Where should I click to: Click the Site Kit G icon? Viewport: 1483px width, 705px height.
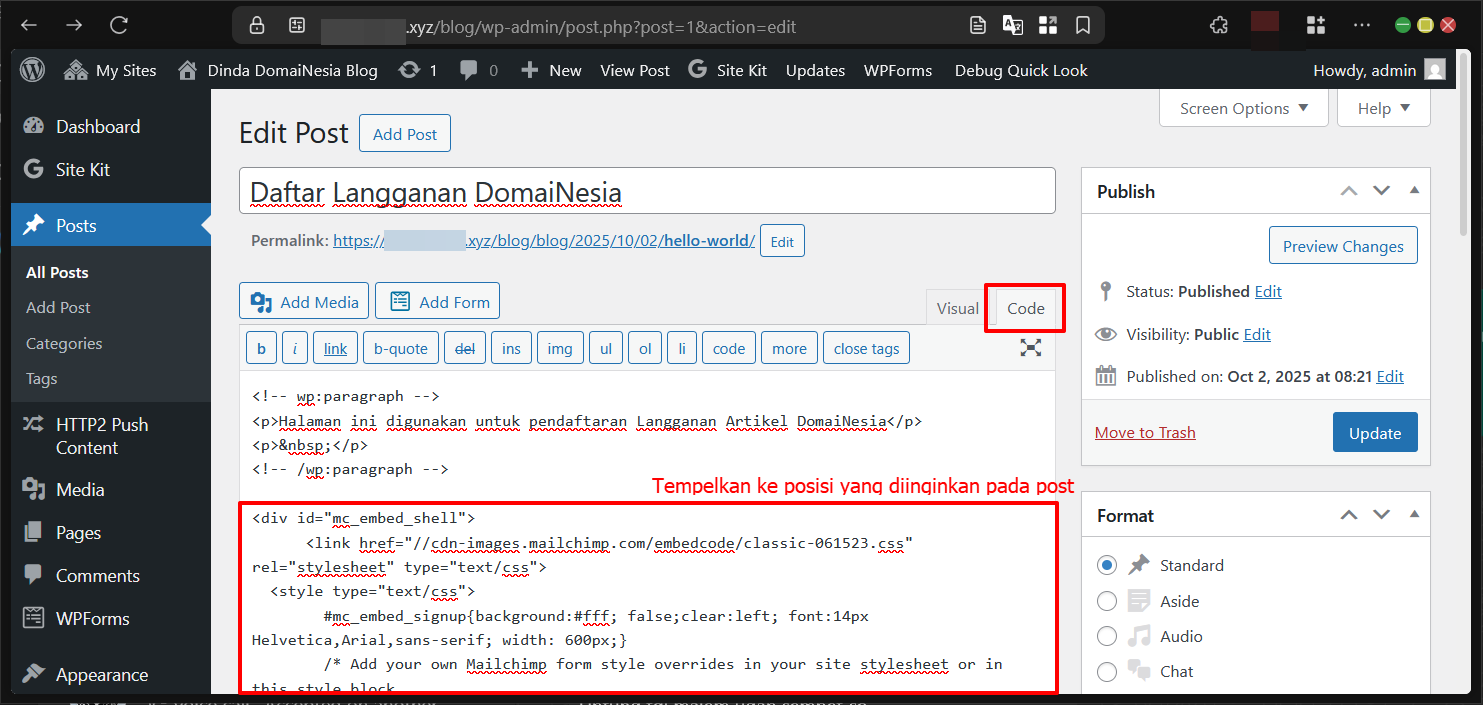tap(695, 70)
